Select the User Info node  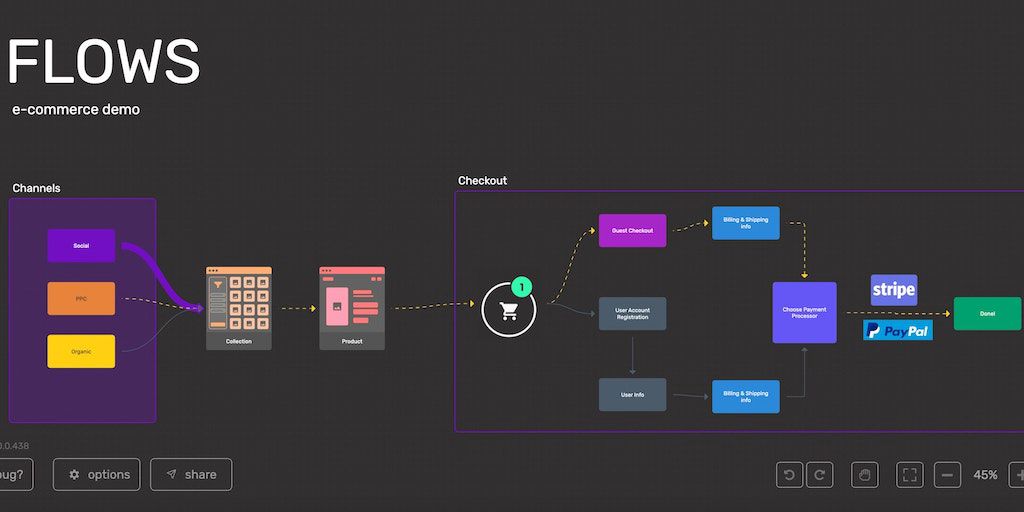click(633, 395)
